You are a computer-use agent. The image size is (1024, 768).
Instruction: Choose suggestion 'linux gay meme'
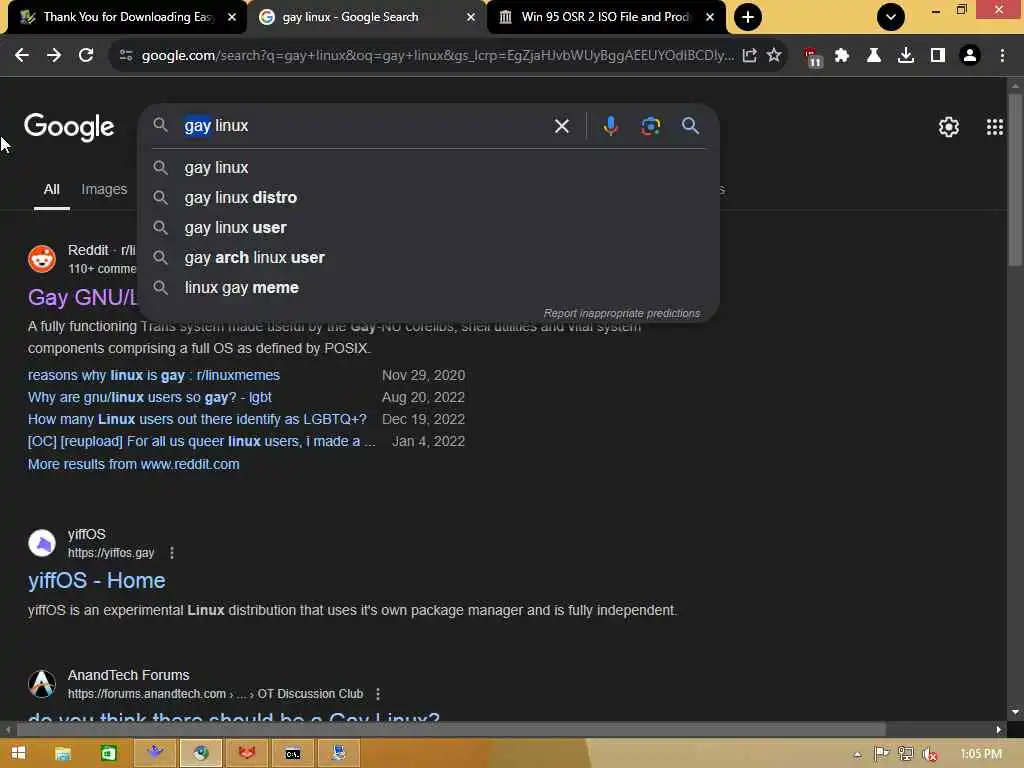(x=429, y=287)
